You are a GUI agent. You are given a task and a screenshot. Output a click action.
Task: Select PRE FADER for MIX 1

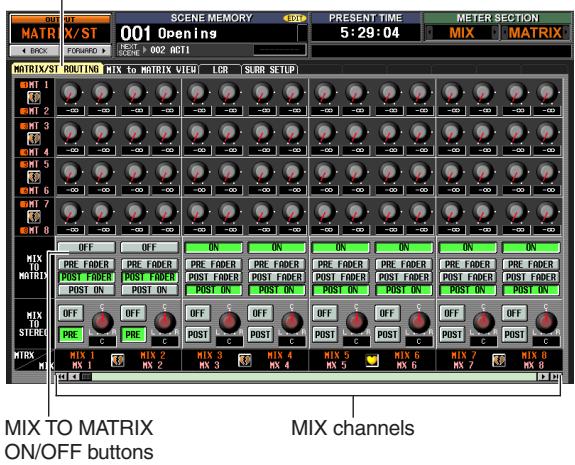[86, 264]
